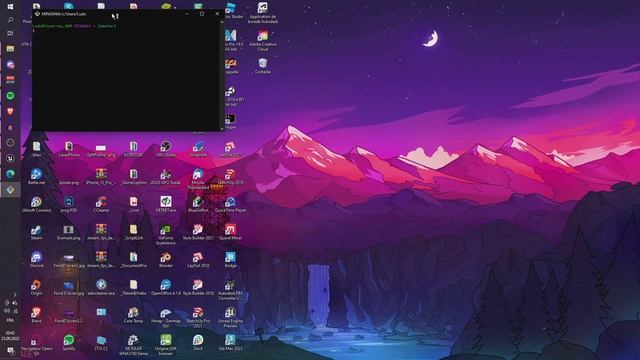Open the Navigateur Opera GX shortcut
This screenshot has width=640, height=360.
point(36,345)
